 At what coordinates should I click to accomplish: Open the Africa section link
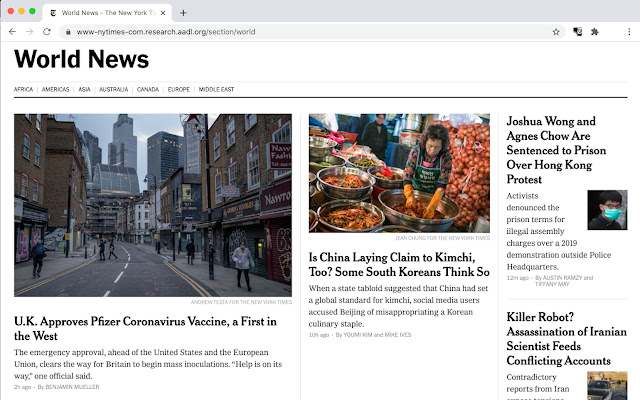[23, 89]
